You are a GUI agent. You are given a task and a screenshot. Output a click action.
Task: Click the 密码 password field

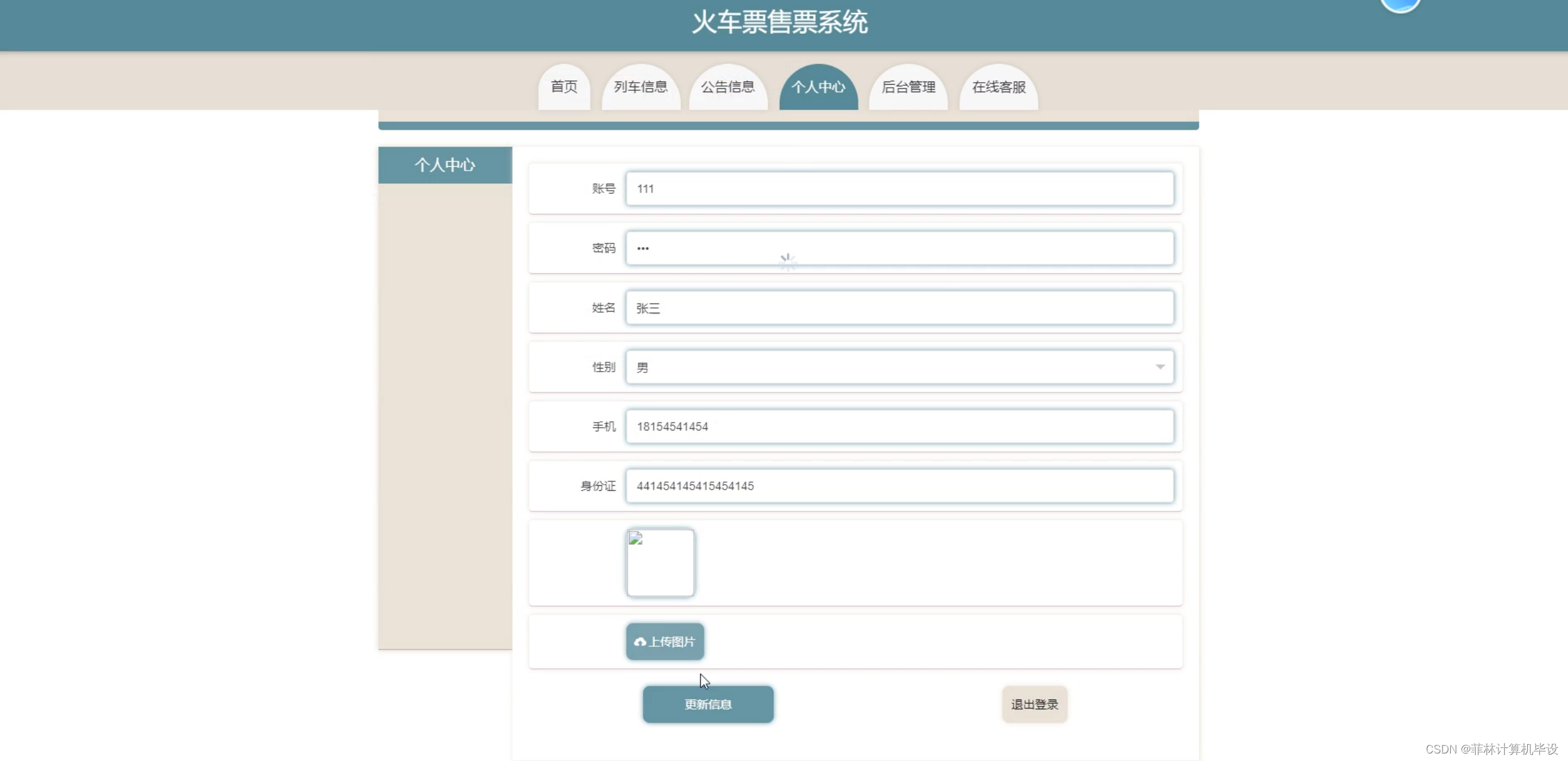899,248
